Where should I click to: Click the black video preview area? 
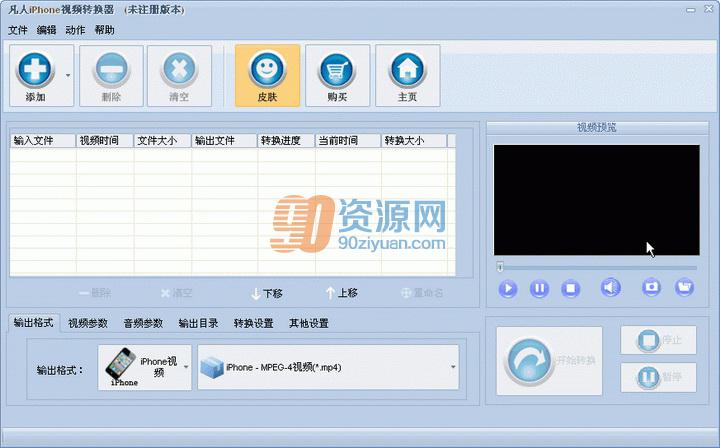click(596, 200)
